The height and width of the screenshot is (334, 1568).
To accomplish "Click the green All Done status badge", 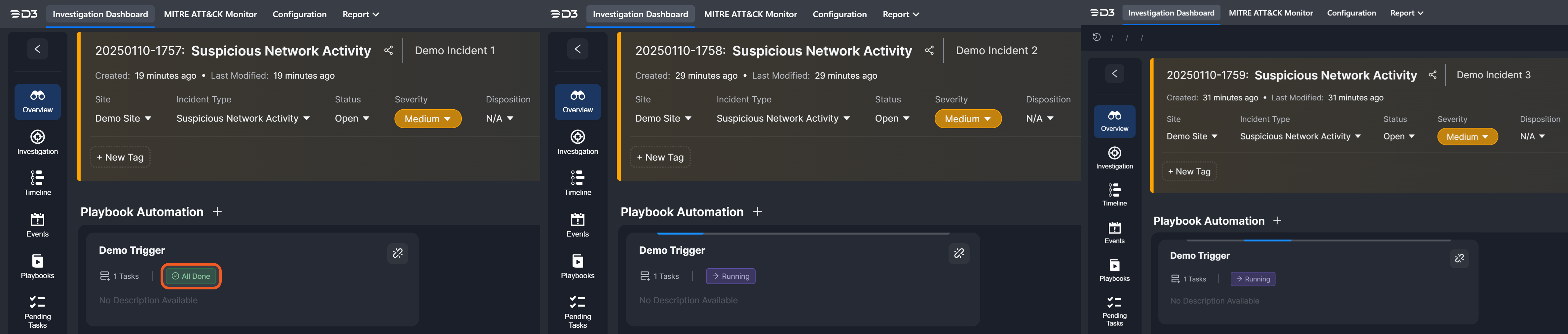I will click(x=191, y=276).
